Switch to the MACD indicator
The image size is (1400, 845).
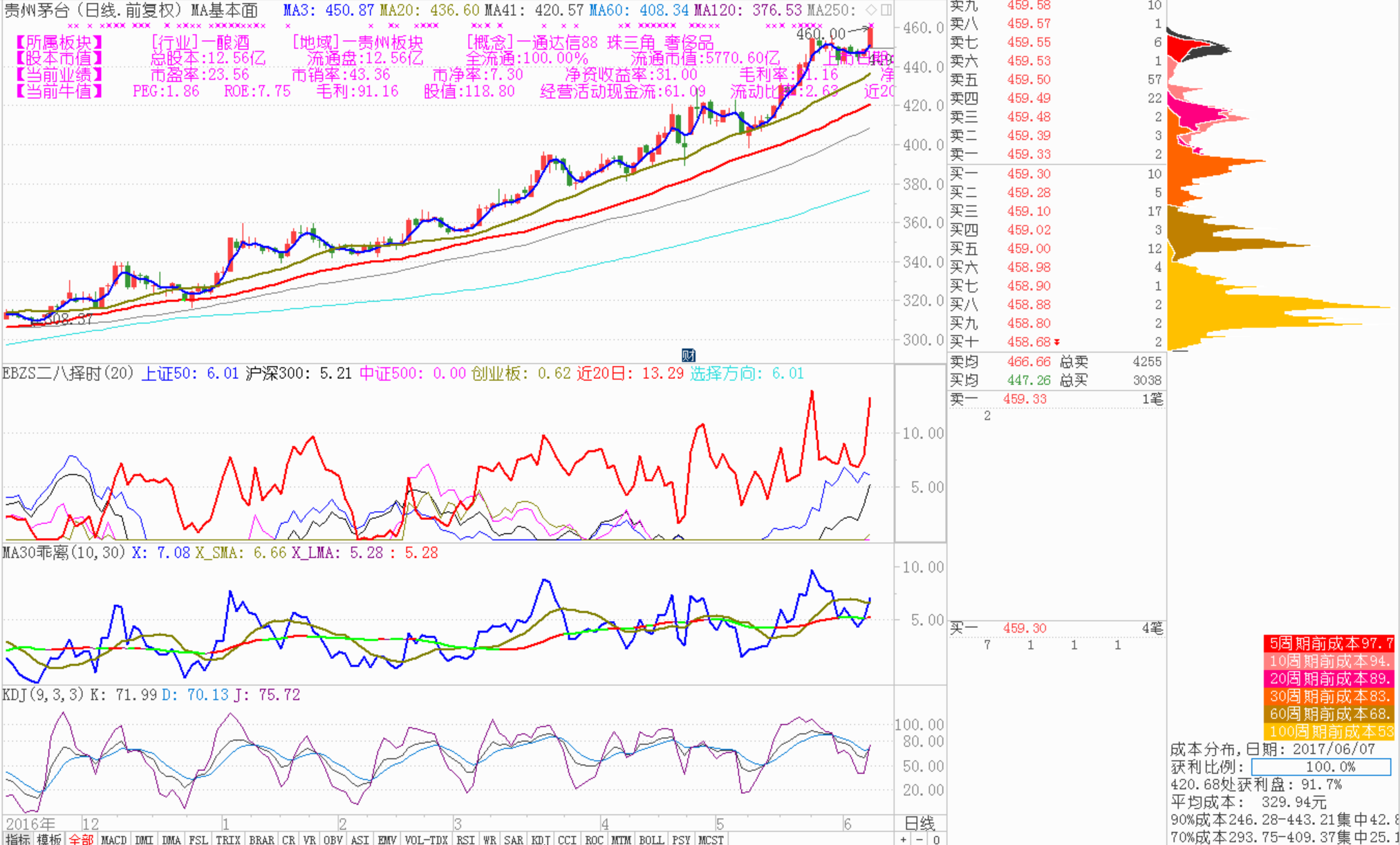(x=113, y=839)
